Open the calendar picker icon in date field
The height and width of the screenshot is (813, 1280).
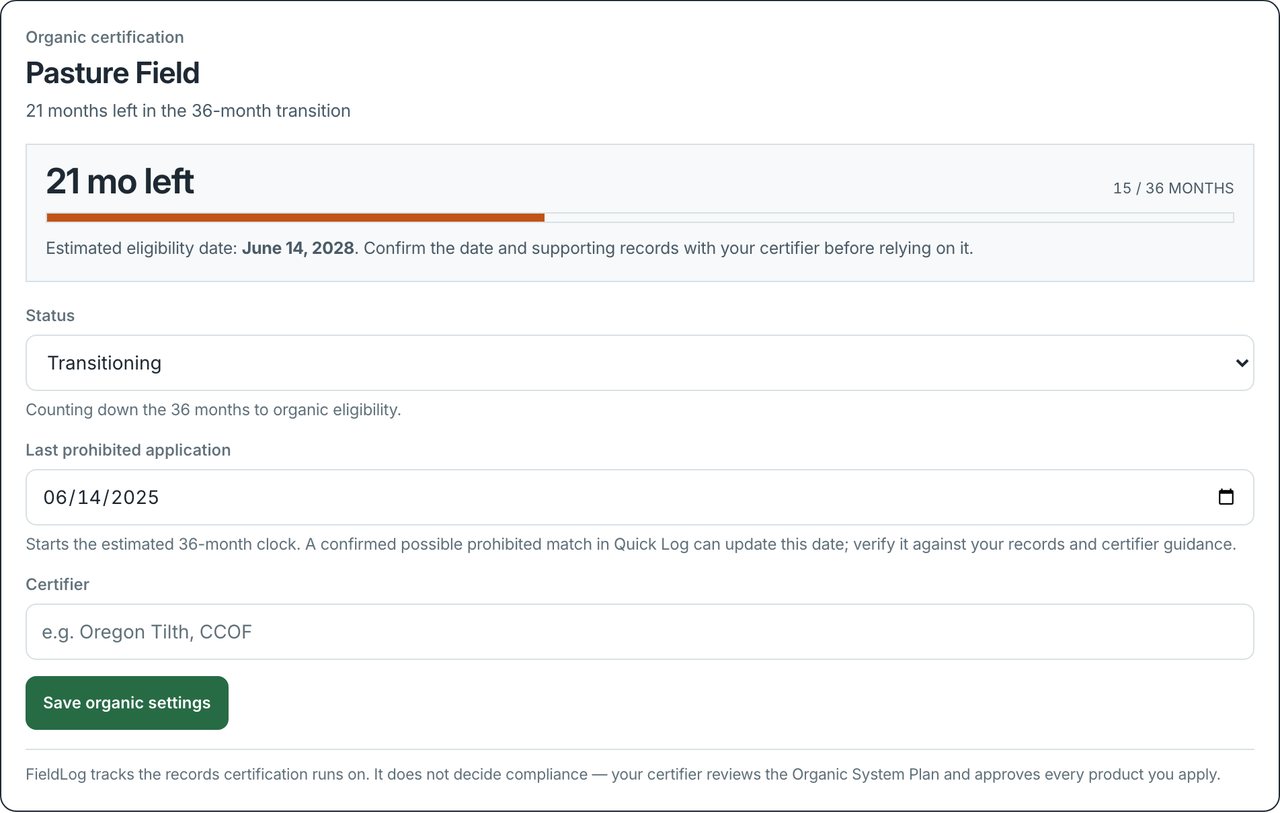(1226, 497)
